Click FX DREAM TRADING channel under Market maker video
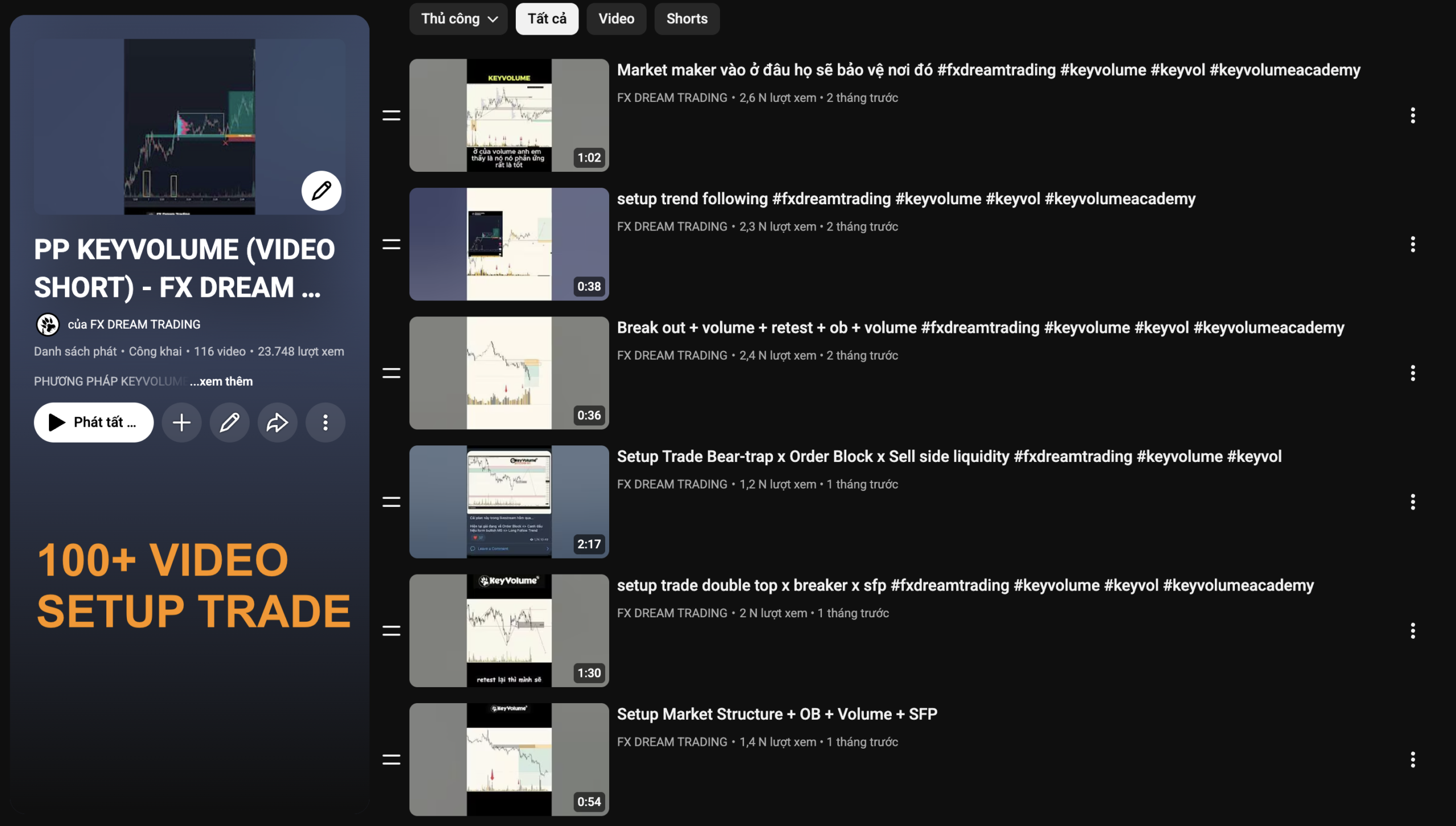 [672, 98]
